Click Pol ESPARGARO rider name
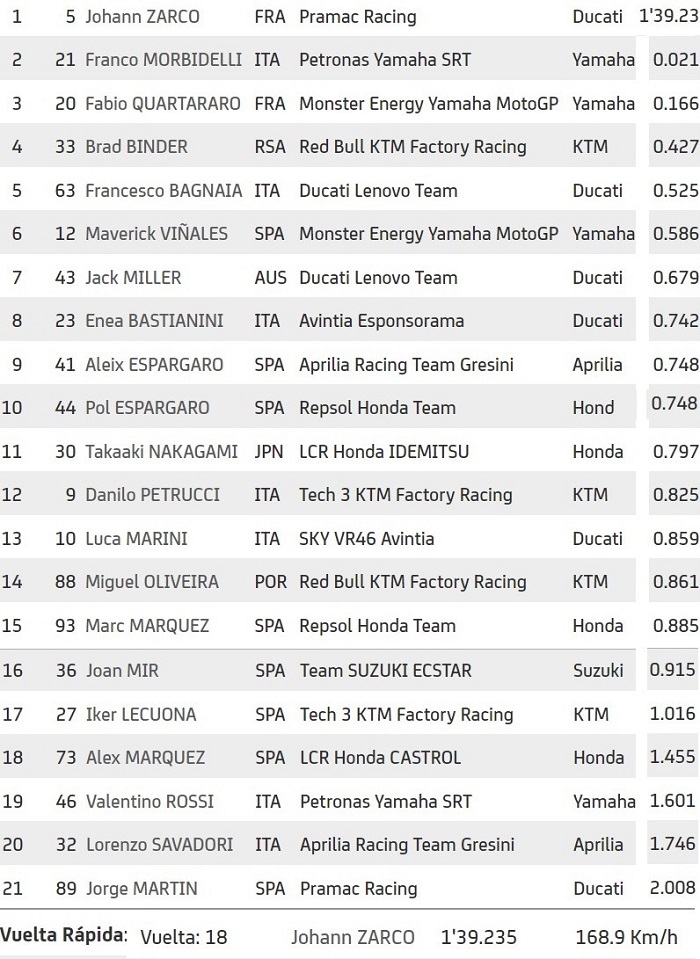The width and height of the screenshot is (700, 959). (x=147, y=408)
